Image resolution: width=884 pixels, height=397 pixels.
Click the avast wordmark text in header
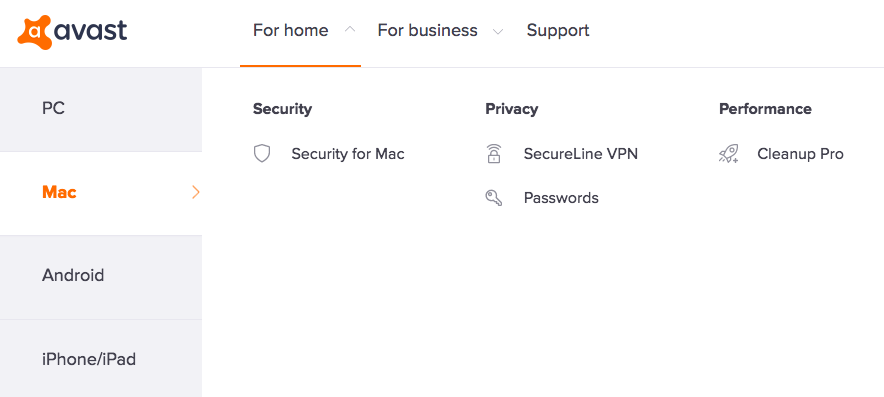point(91,30)
